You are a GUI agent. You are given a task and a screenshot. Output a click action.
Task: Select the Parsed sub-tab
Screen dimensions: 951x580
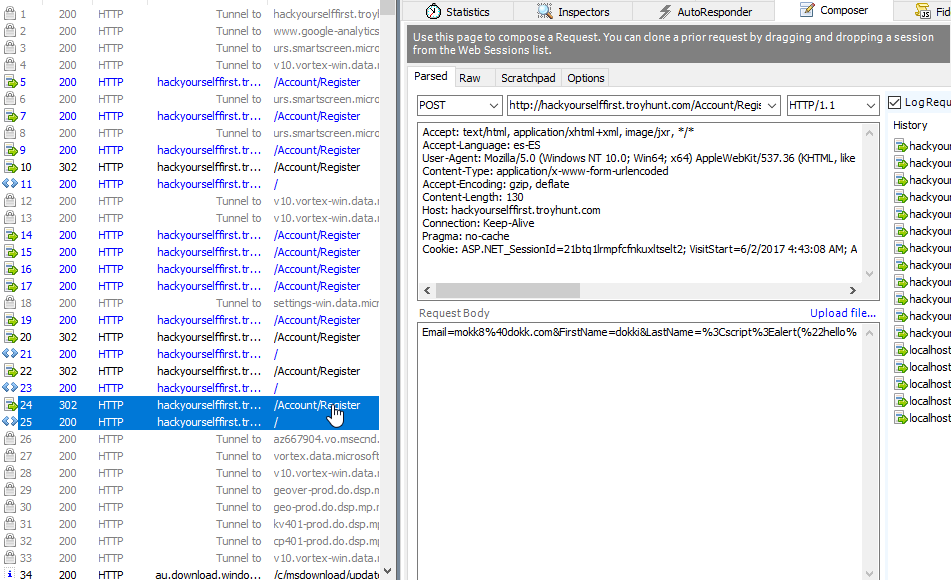pyautogui.click(x=431, y=76)
